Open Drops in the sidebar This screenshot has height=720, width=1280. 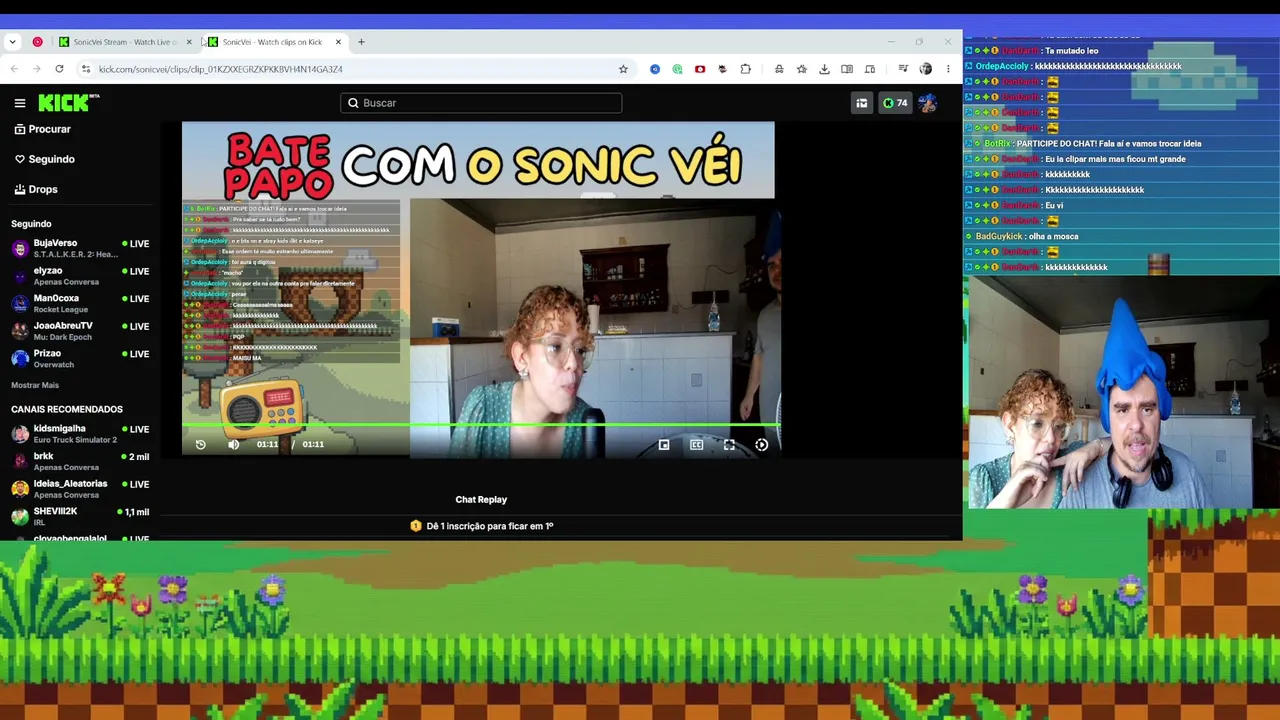[36, 189]
